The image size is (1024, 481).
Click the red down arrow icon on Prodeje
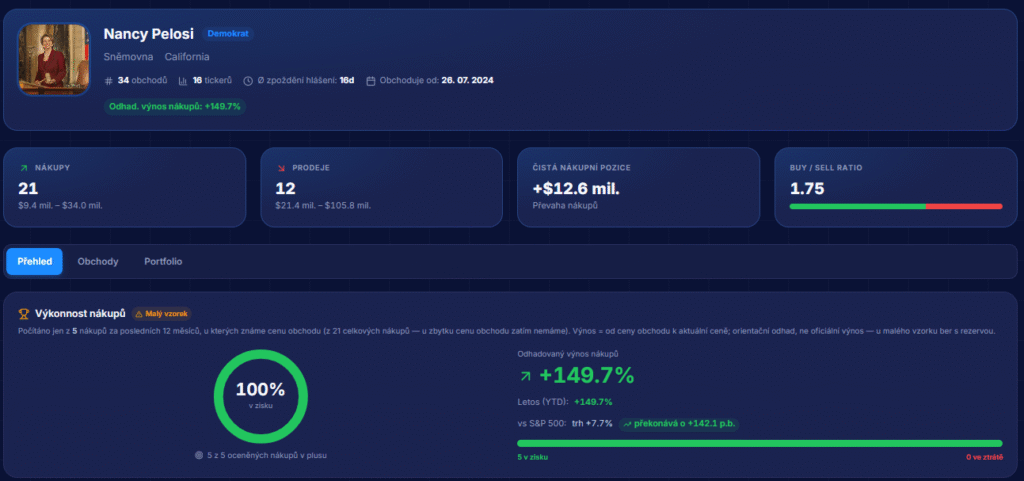[281, 168]
